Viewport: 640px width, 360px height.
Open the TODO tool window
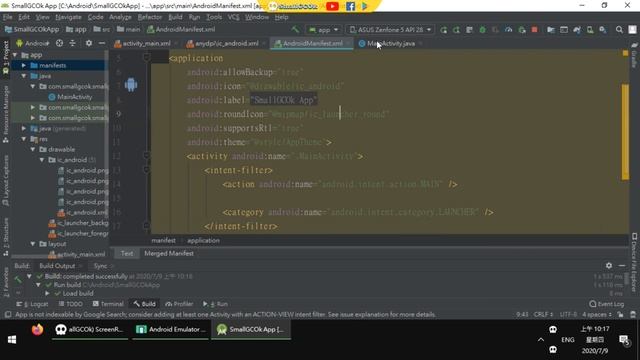pyautogui.click(x=70, y=304)
